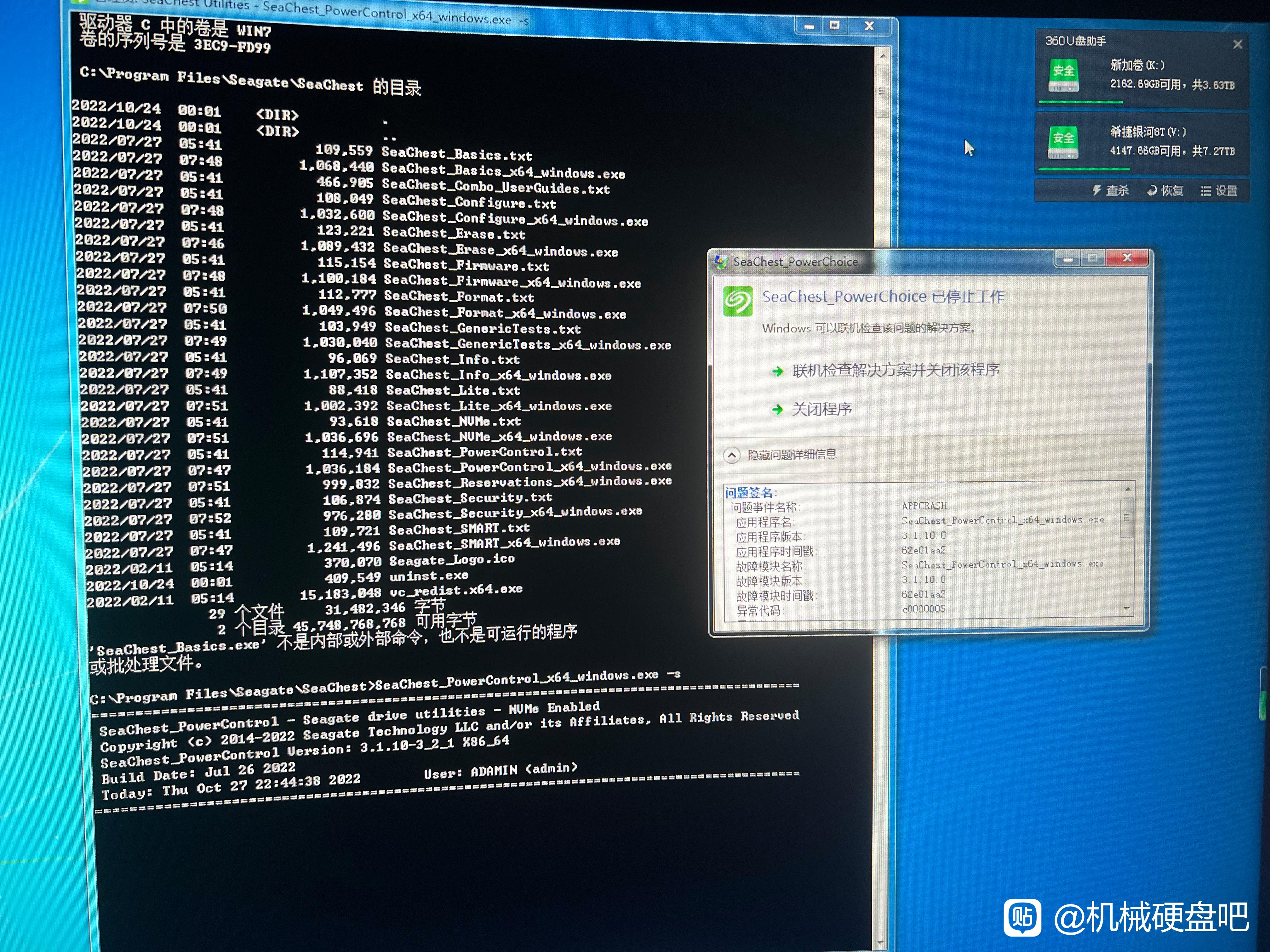Click the 希捷银河8T (V:) drive name label
Image resolution: width=1270 pixels, height=952 pixels.
point(1148,131)
